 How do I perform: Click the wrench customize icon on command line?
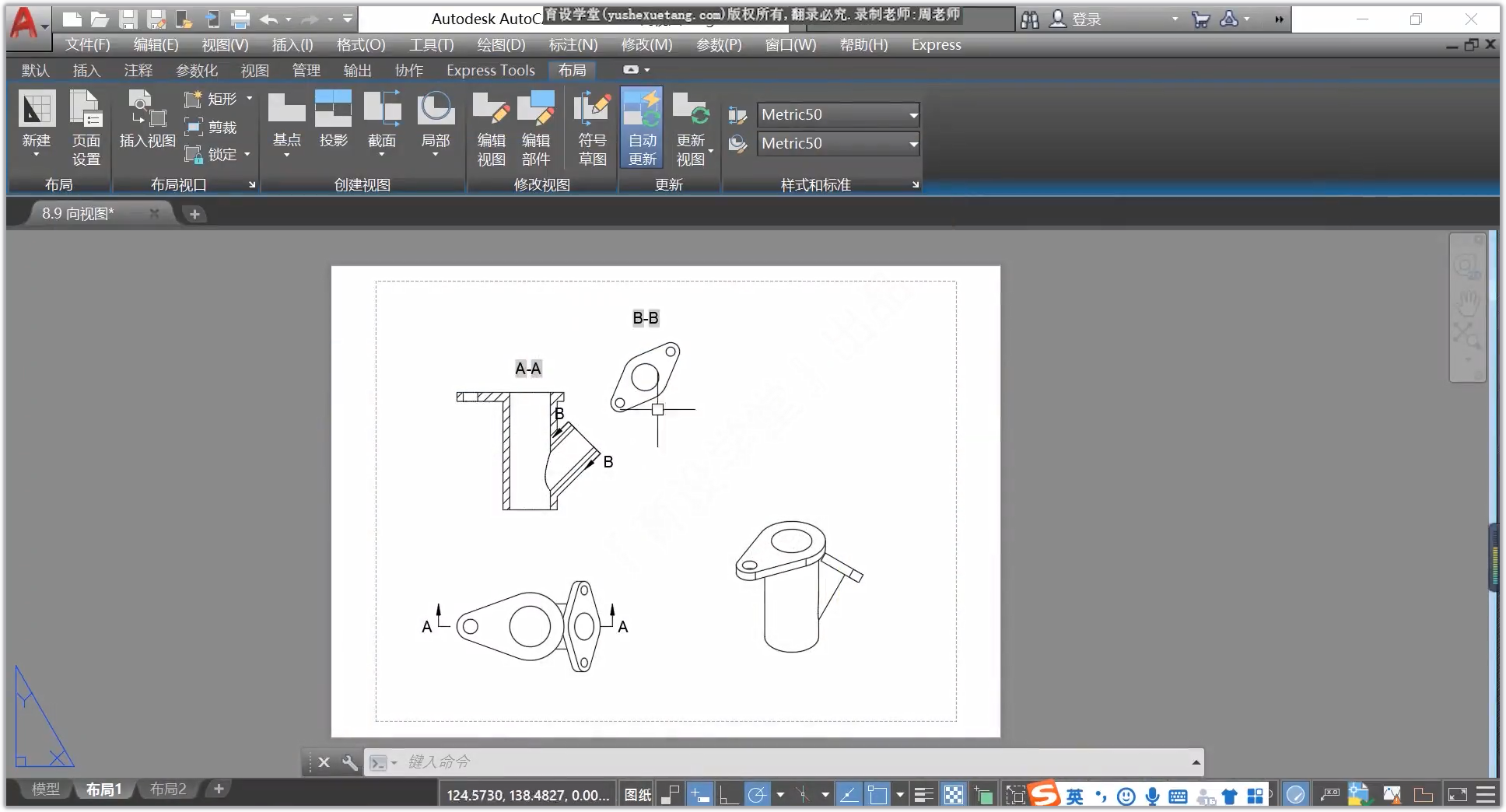(x=349, y=762)
